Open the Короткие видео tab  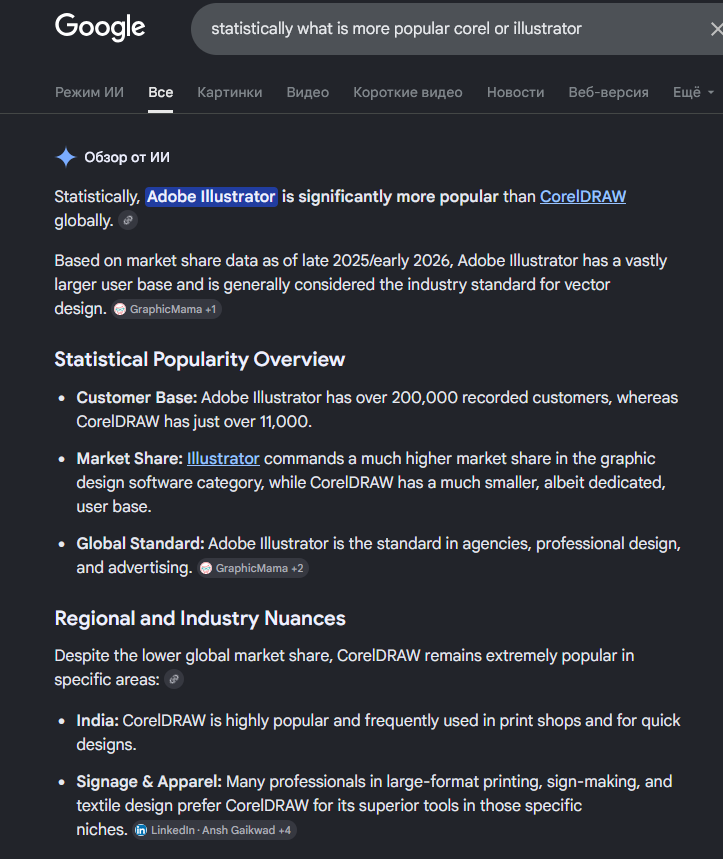408,92
